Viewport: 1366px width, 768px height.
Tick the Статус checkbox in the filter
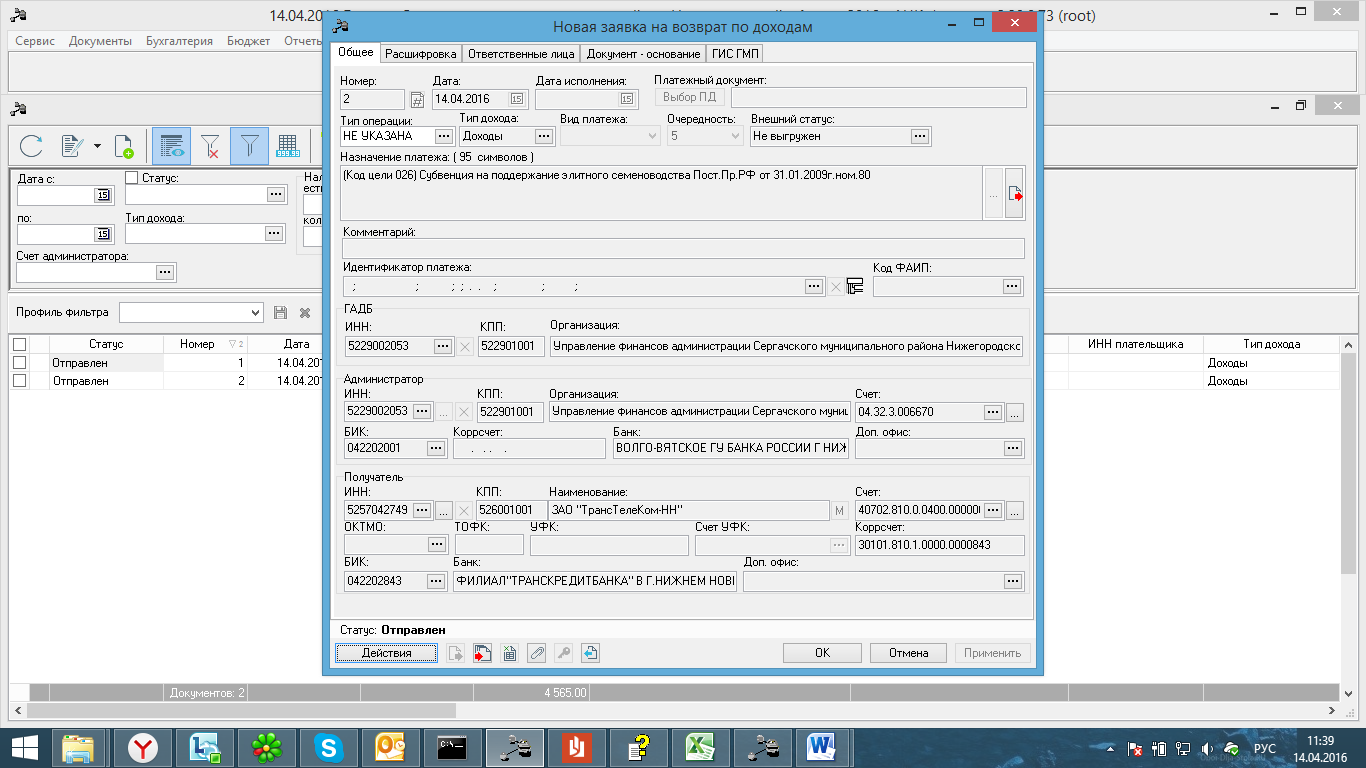(132, 178)
